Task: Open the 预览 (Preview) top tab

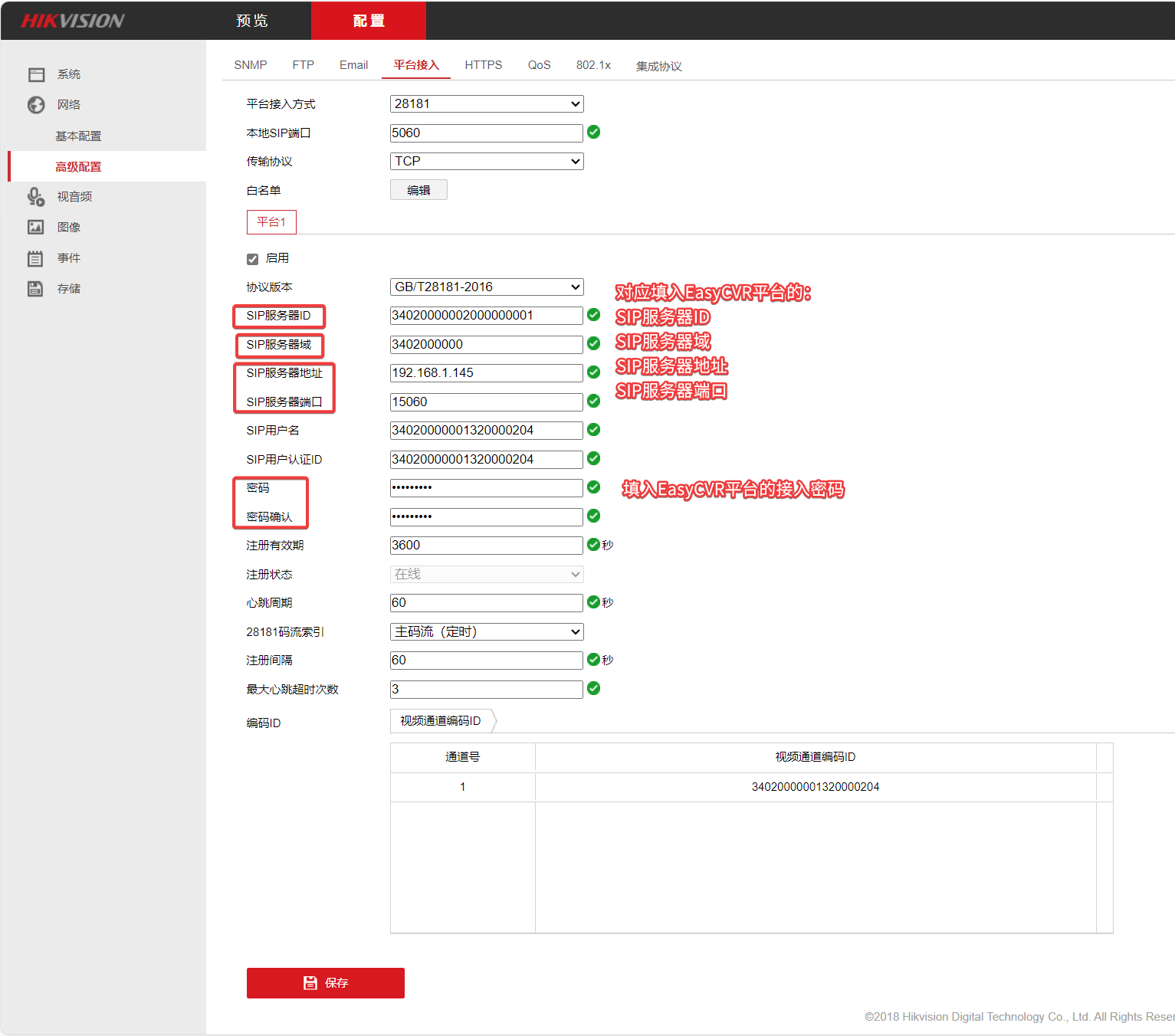Action: 252,21
